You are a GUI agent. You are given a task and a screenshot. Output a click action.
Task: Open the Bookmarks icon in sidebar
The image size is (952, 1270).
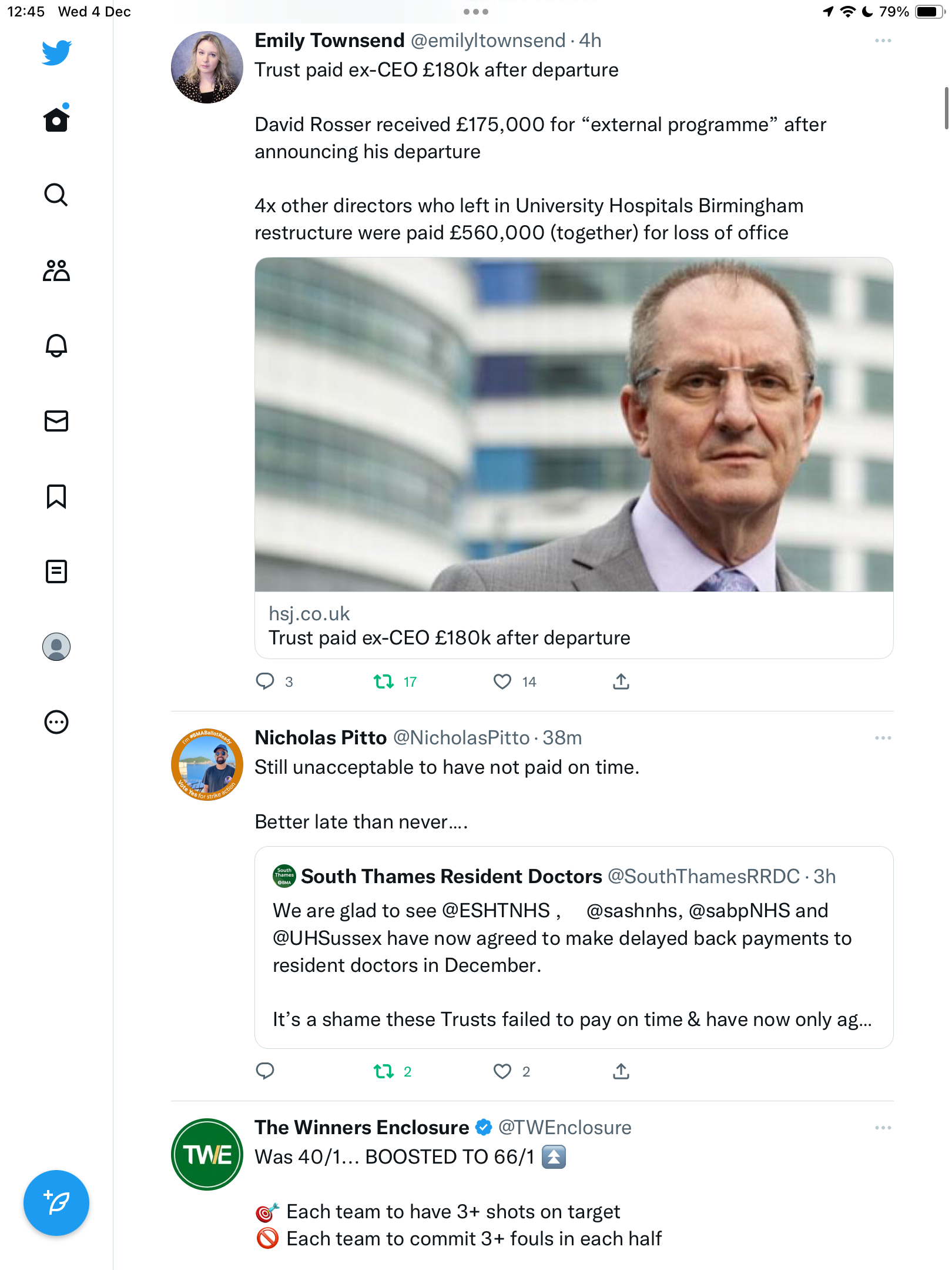pos(56,496)
